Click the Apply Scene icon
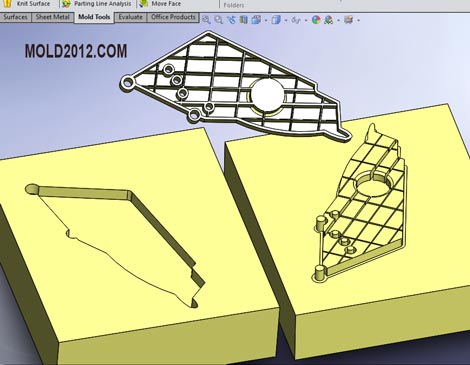The height and width of the screenshot is (365, 470). click(328, 20)
